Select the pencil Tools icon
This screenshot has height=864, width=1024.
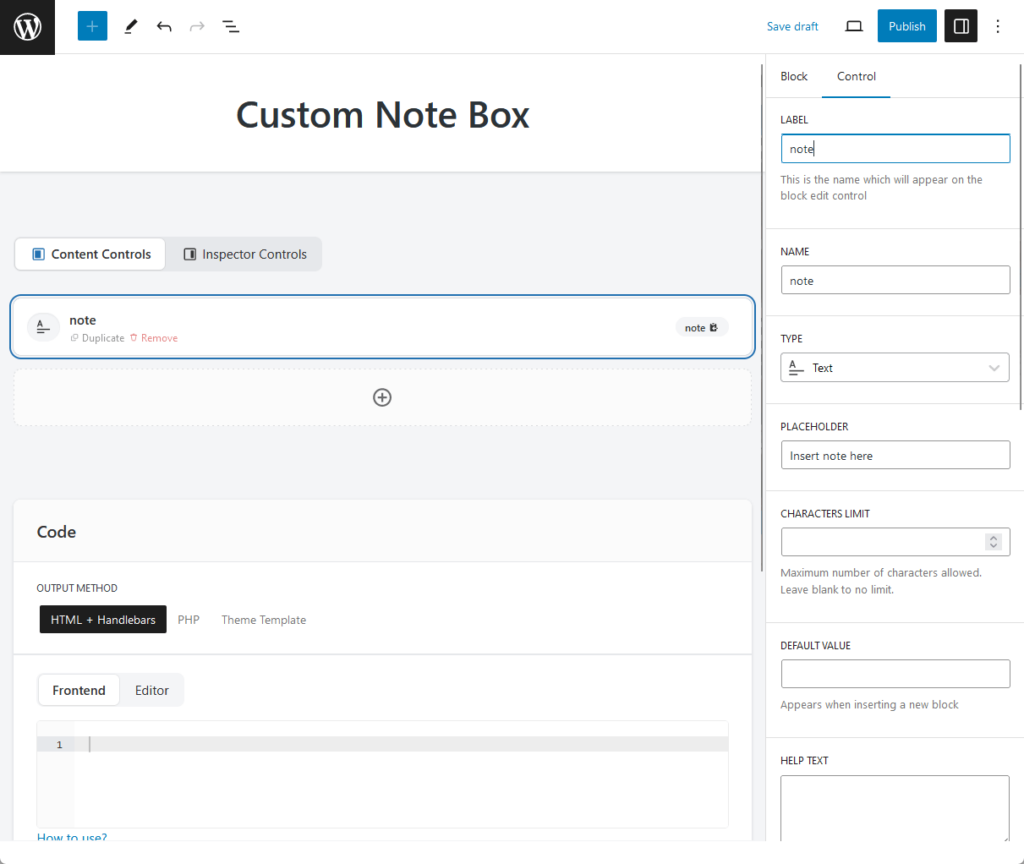coord(131,26)
